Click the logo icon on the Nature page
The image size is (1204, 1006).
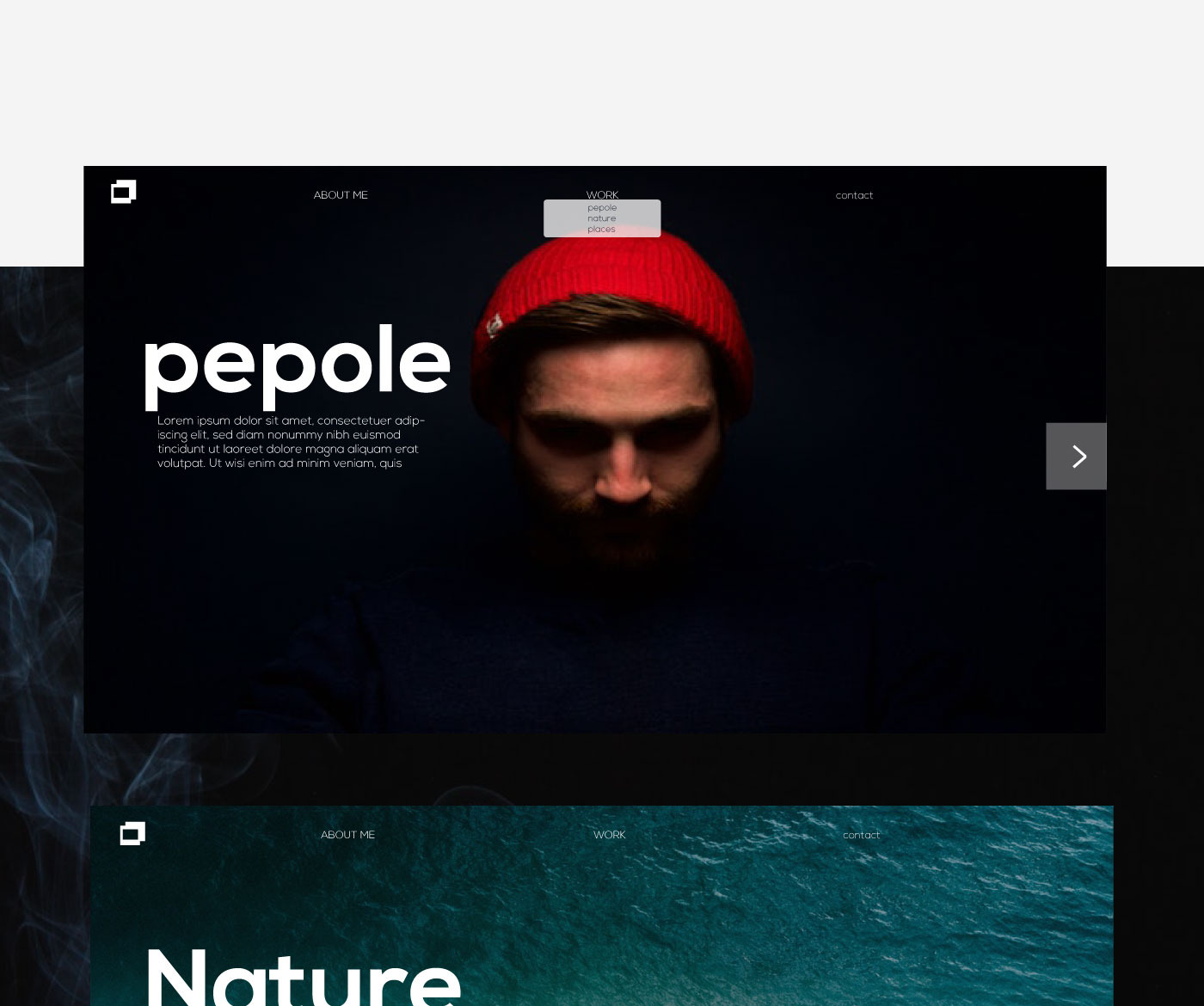pos(132,833)
